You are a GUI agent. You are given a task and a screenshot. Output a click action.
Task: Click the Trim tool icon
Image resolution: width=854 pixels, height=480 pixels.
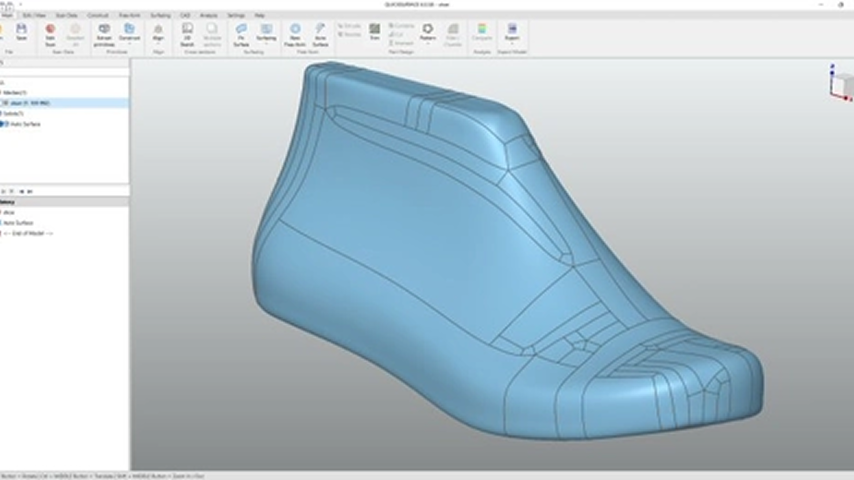[x=375, y=32]
